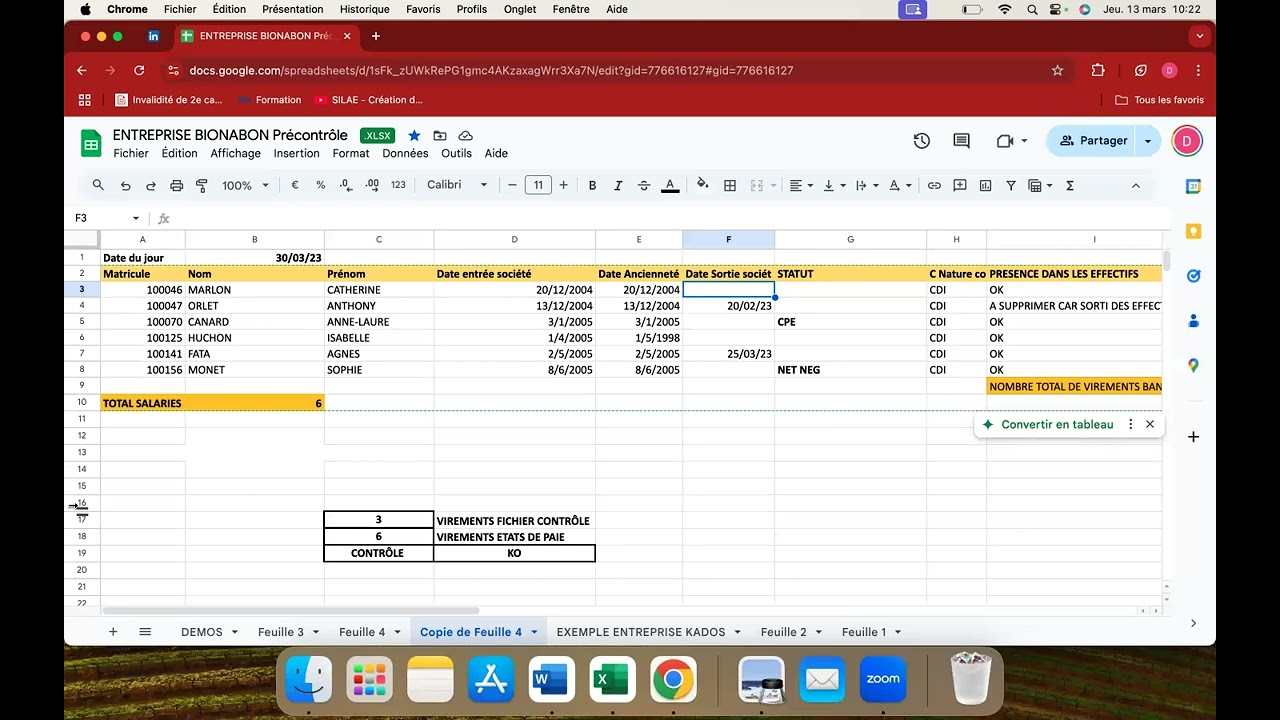Toggle bold formatting
Viewport: 1280px width, 720px height.
point(592,185)
